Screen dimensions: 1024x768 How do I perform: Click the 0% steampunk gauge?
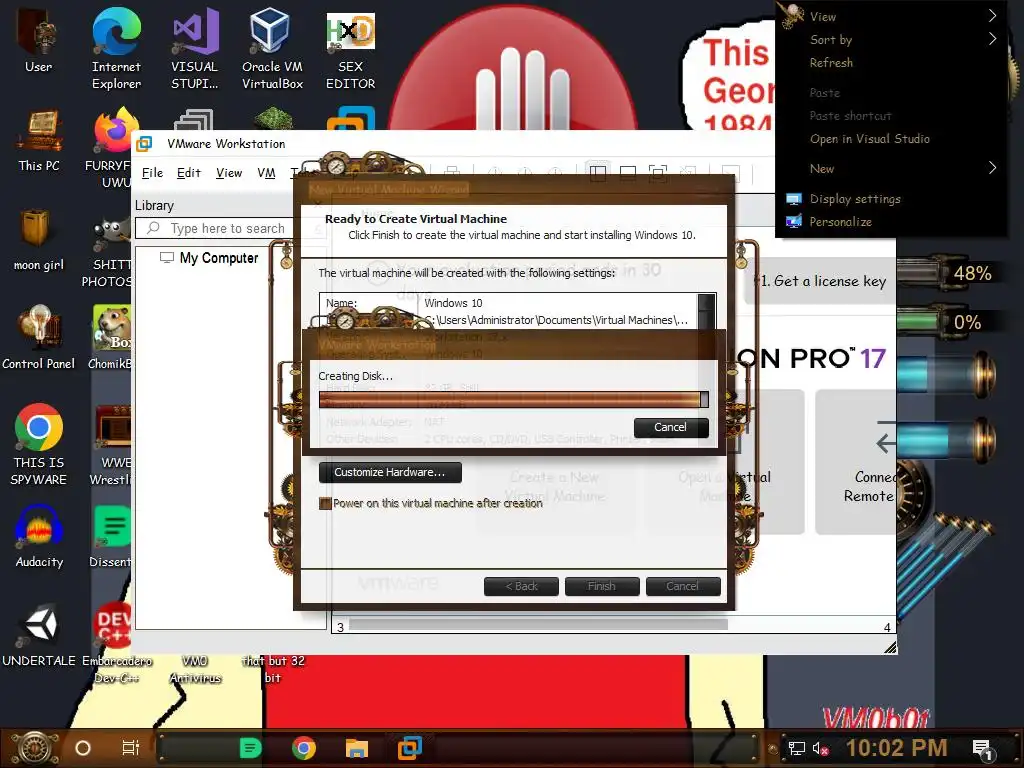(x=948, y=322)
